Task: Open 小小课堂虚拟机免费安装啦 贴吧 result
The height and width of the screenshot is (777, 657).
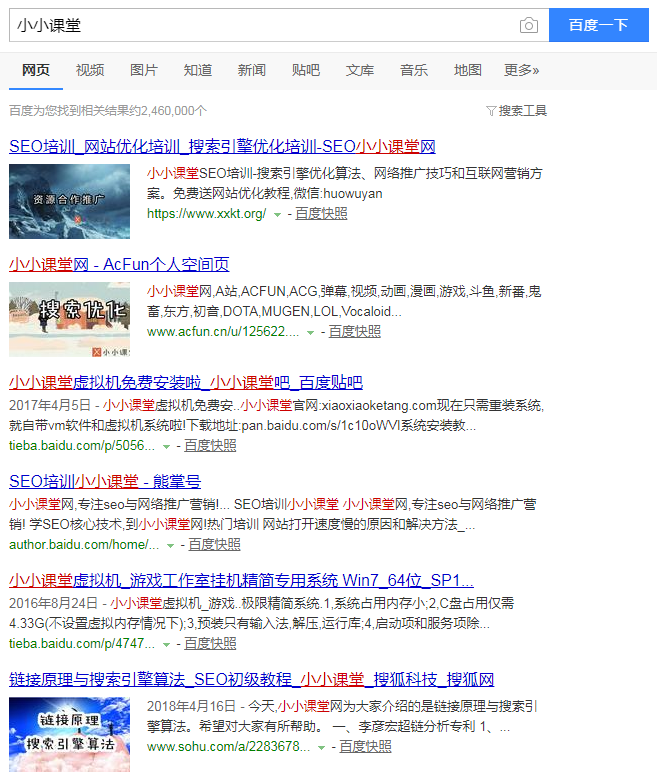Action: (186, 382)
